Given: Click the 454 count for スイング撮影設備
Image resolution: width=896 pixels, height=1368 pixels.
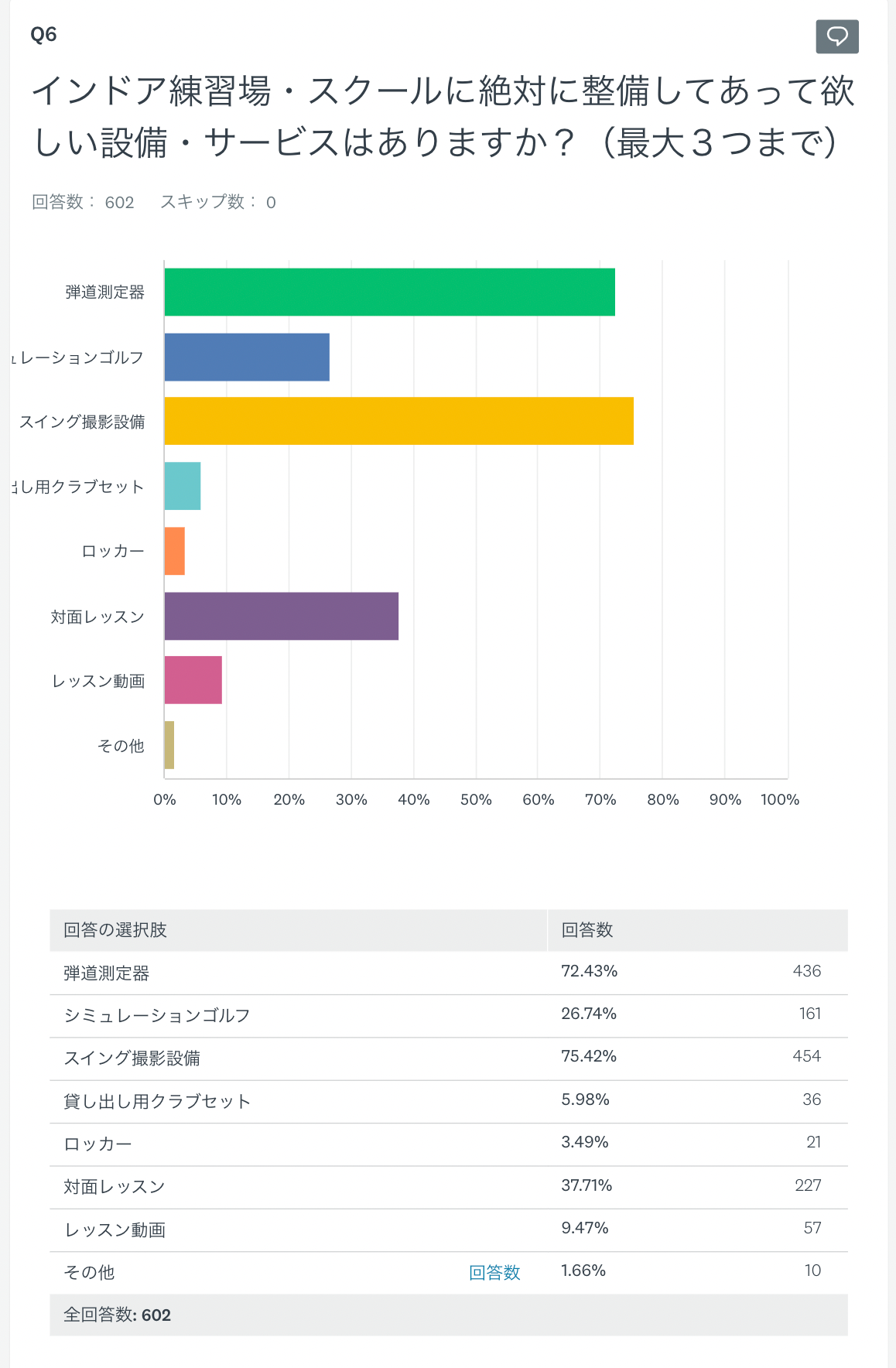Looking at the screenshot, I should tap(806, 1056).
